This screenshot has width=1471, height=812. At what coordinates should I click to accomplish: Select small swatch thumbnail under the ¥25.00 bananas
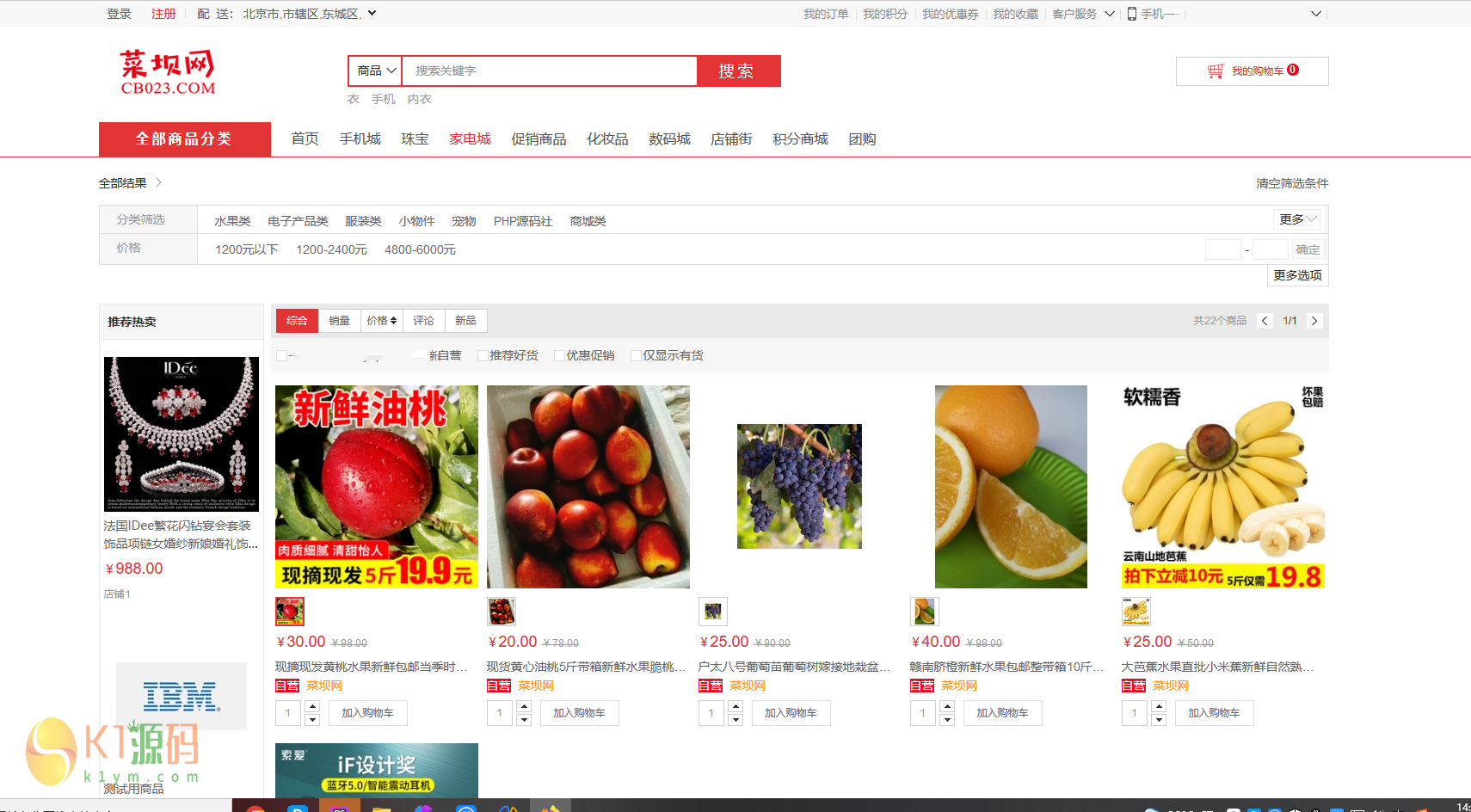point(1136,612)
